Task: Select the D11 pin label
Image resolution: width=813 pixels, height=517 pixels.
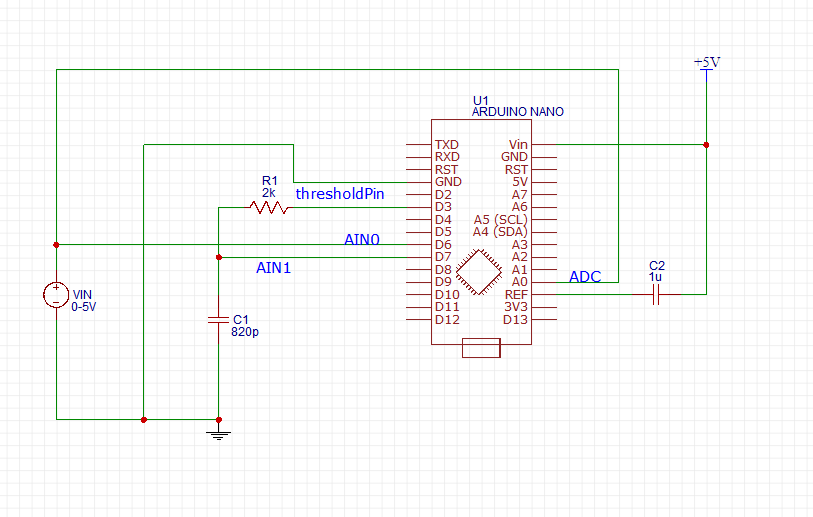Action: coord(447,307)
